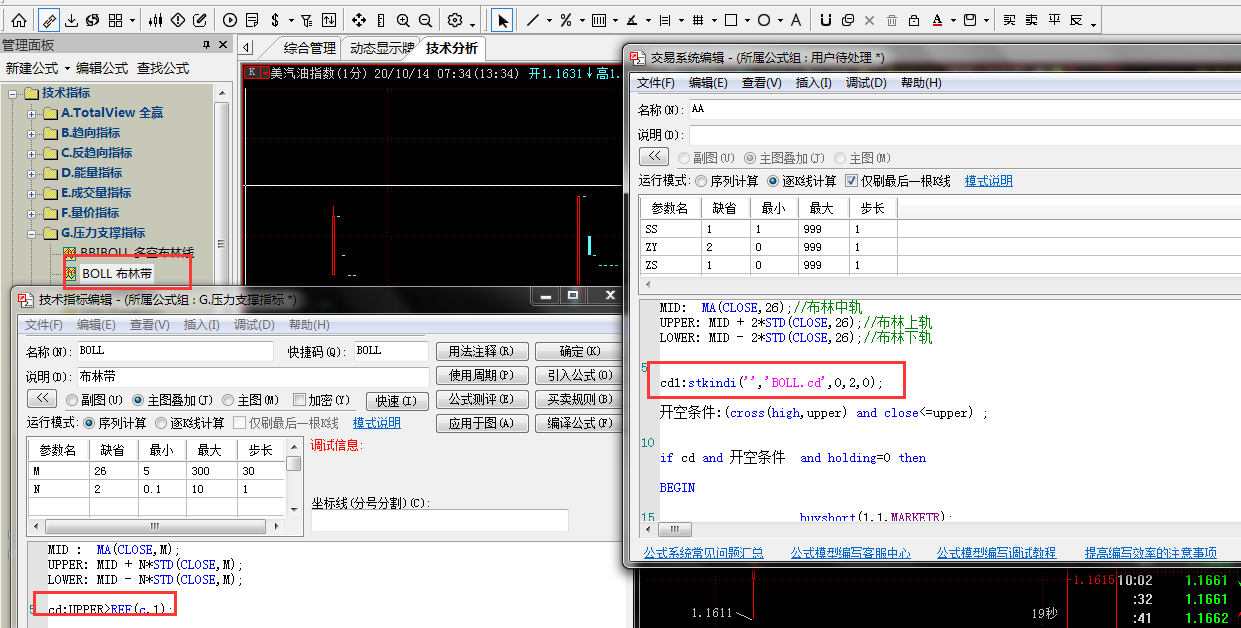The image size is (1241, 628).
Task: Enable the 加密 checkbox in indicator editor
Action: tap(299, 401)
